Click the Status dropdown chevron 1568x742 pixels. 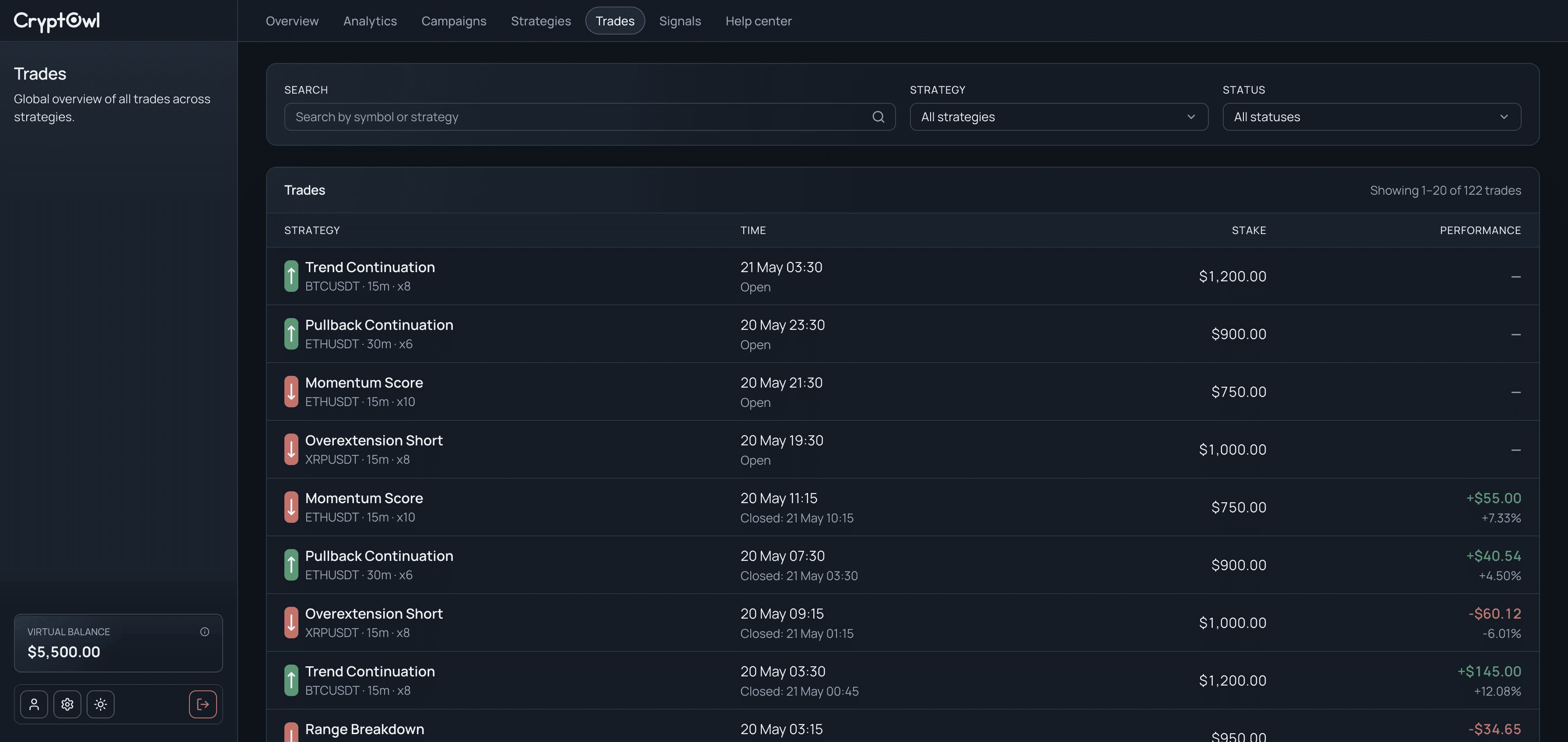[x=1504, y=117]
